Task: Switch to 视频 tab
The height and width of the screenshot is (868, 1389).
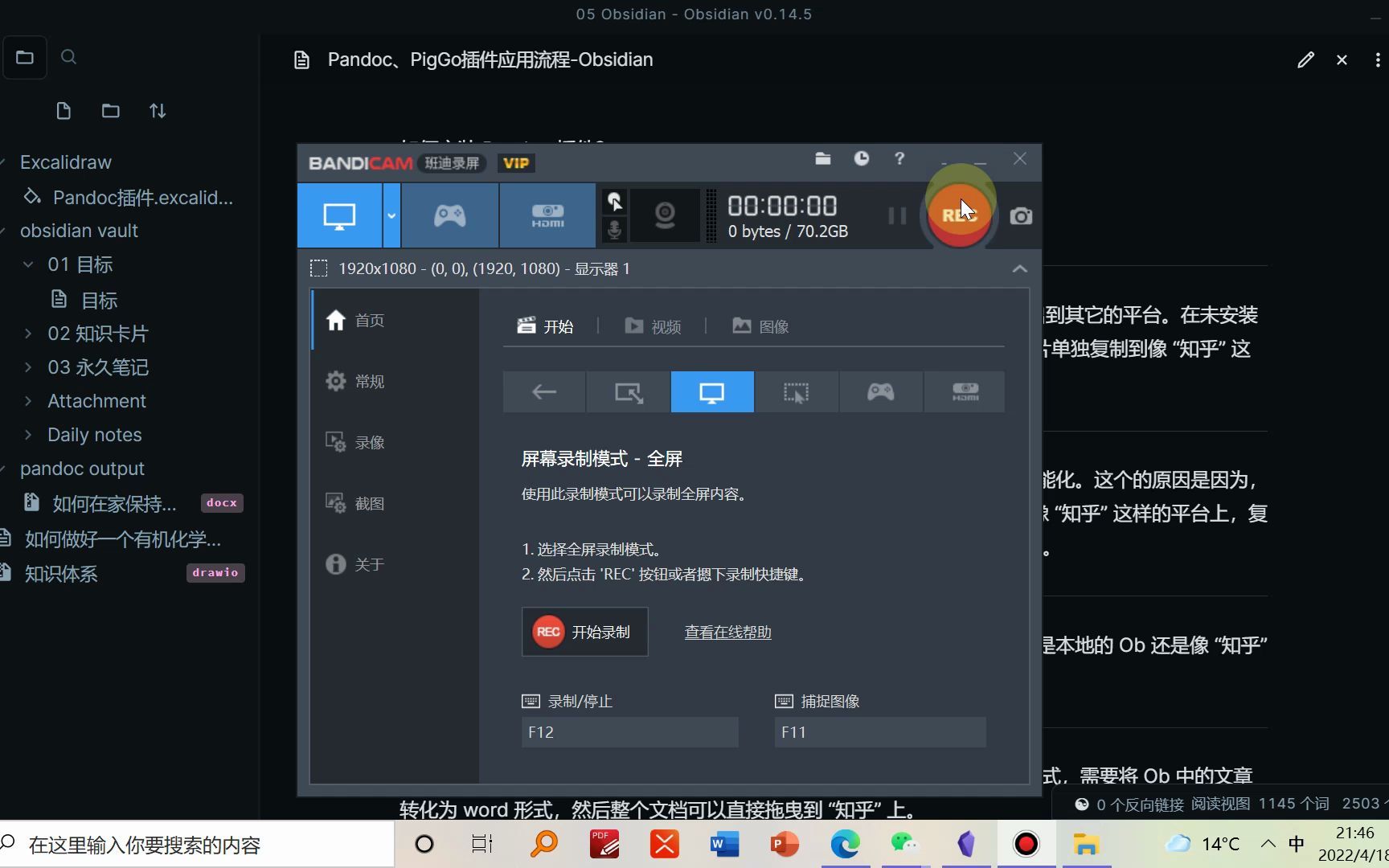Action: click(653, 326)
